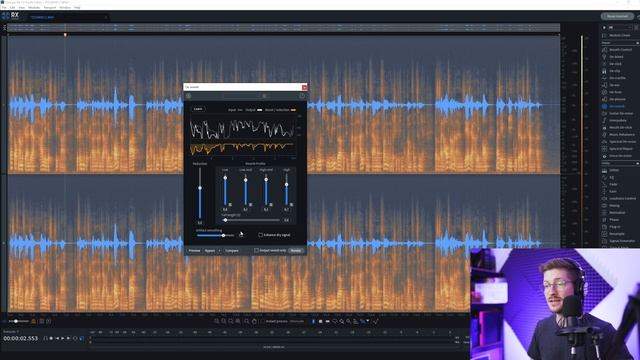640x360 pixels.
Task: Open the Normalize module
Action: click(617, 213)
